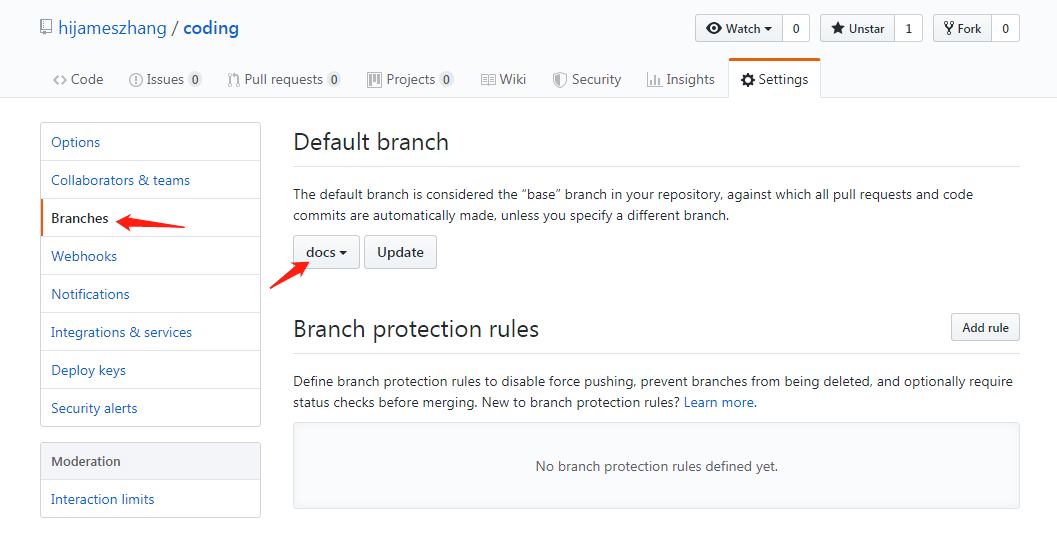
Task: Click the Update button
Action: coord(400,252)
